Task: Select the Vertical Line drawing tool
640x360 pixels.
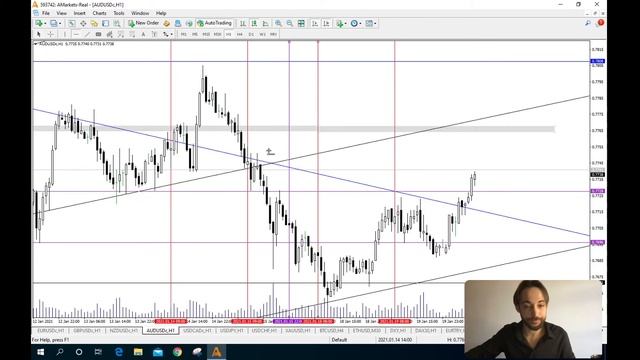Action: 64,34
